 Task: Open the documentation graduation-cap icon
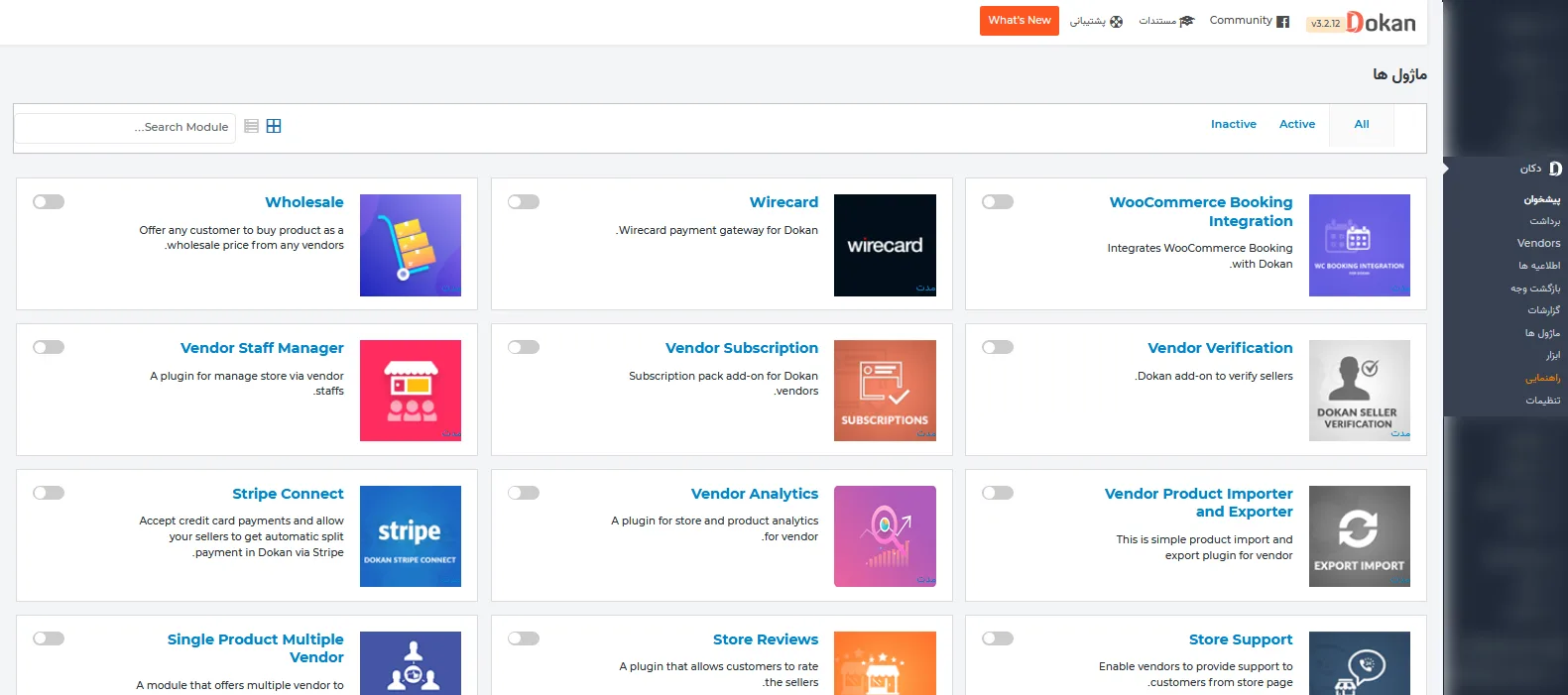[x=1187, y=21]
